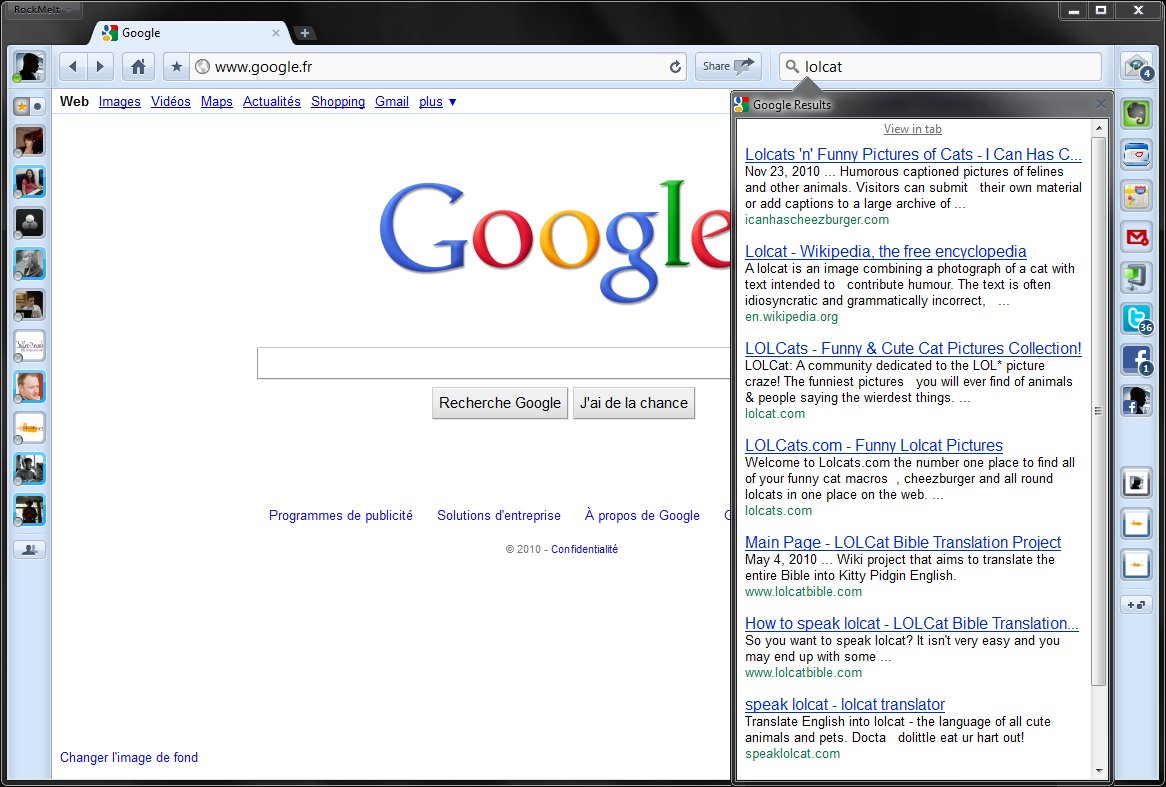Click View in tab link
1166x787 pixels.
point(912,129)
